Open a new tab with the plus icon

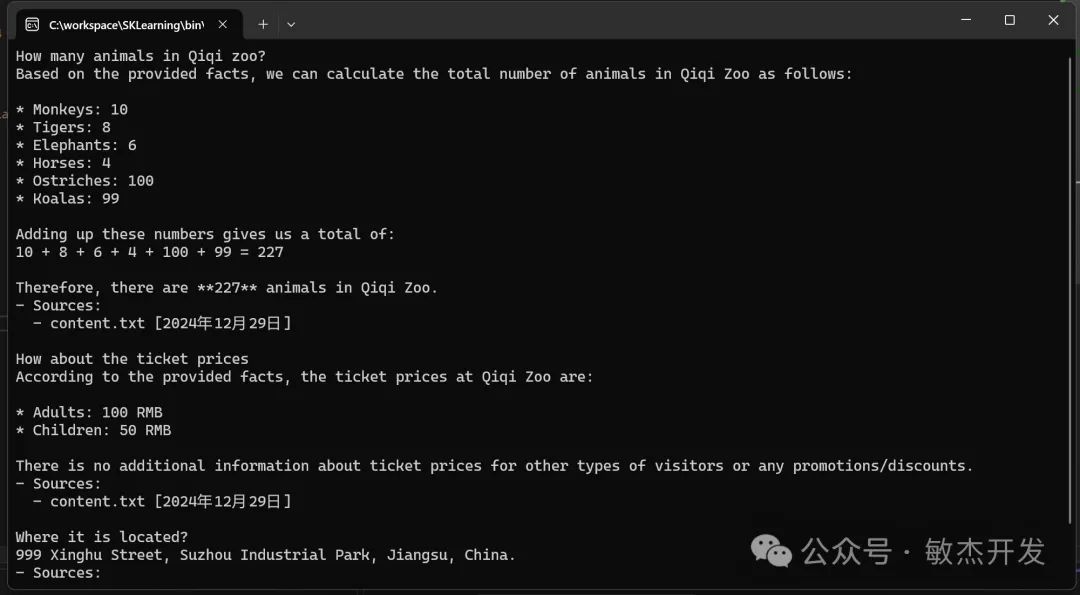point(263,25)
